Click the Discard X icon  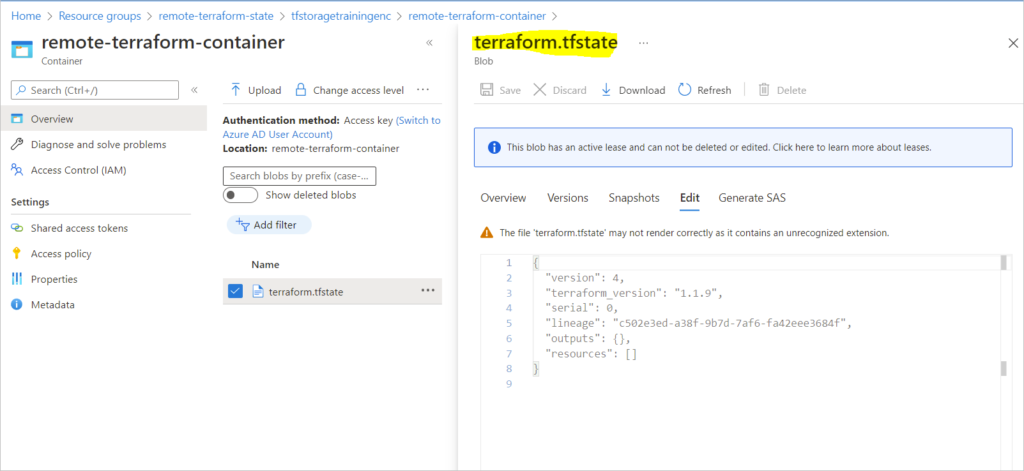[x=539, y=90]
